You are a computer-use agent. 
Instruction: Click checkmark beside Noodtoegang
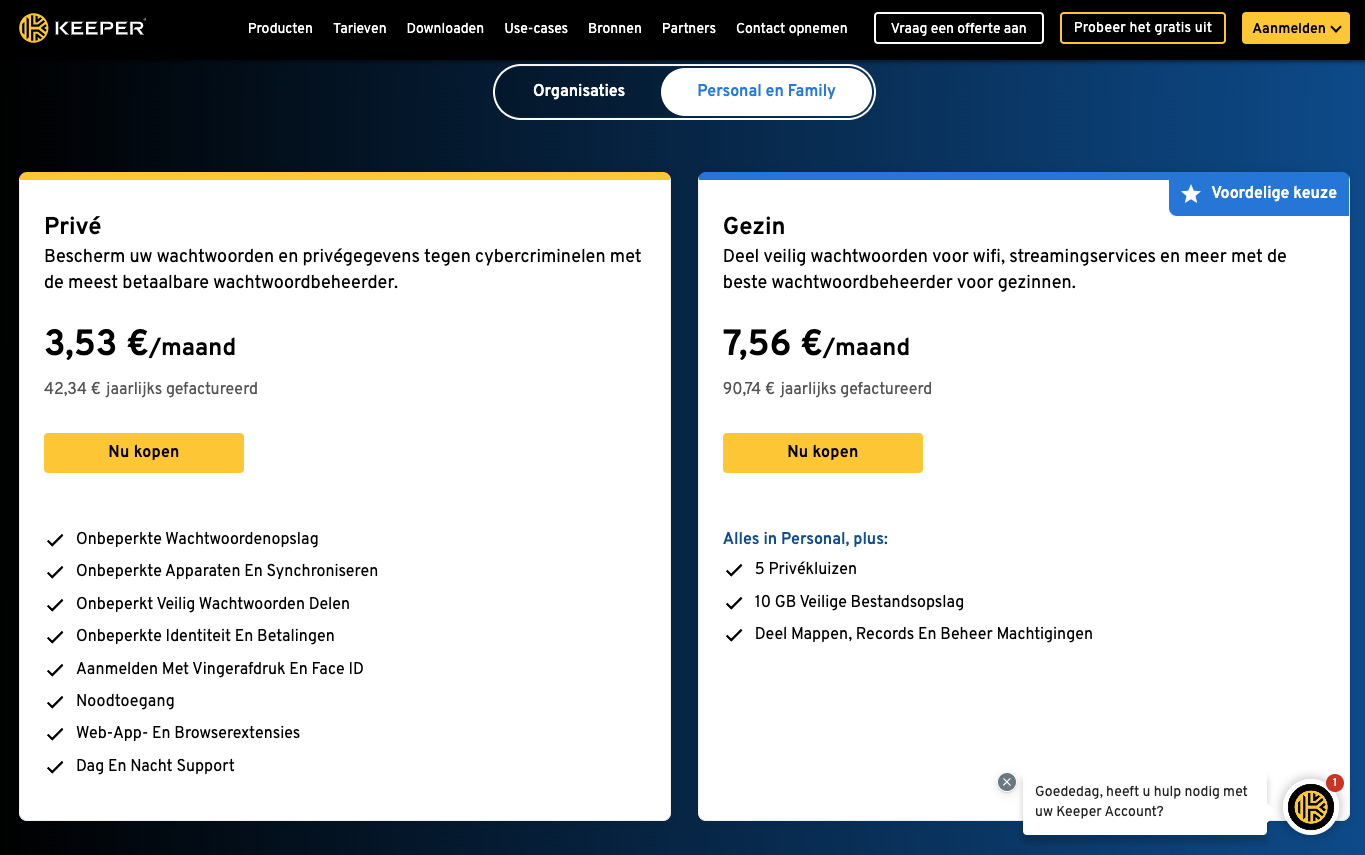[55, 702]
